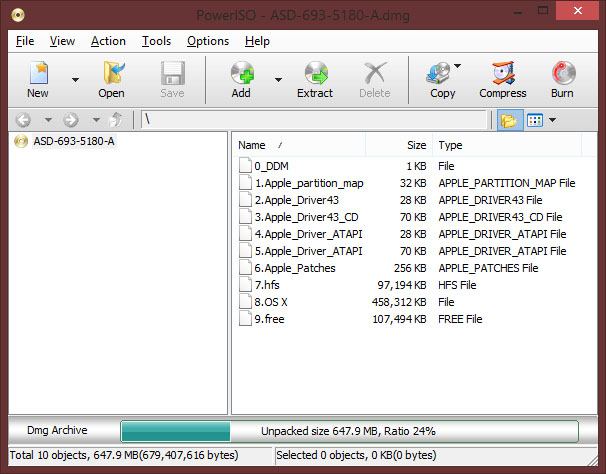Select ASD-693-5180-A in the tree

coord(74,142)
